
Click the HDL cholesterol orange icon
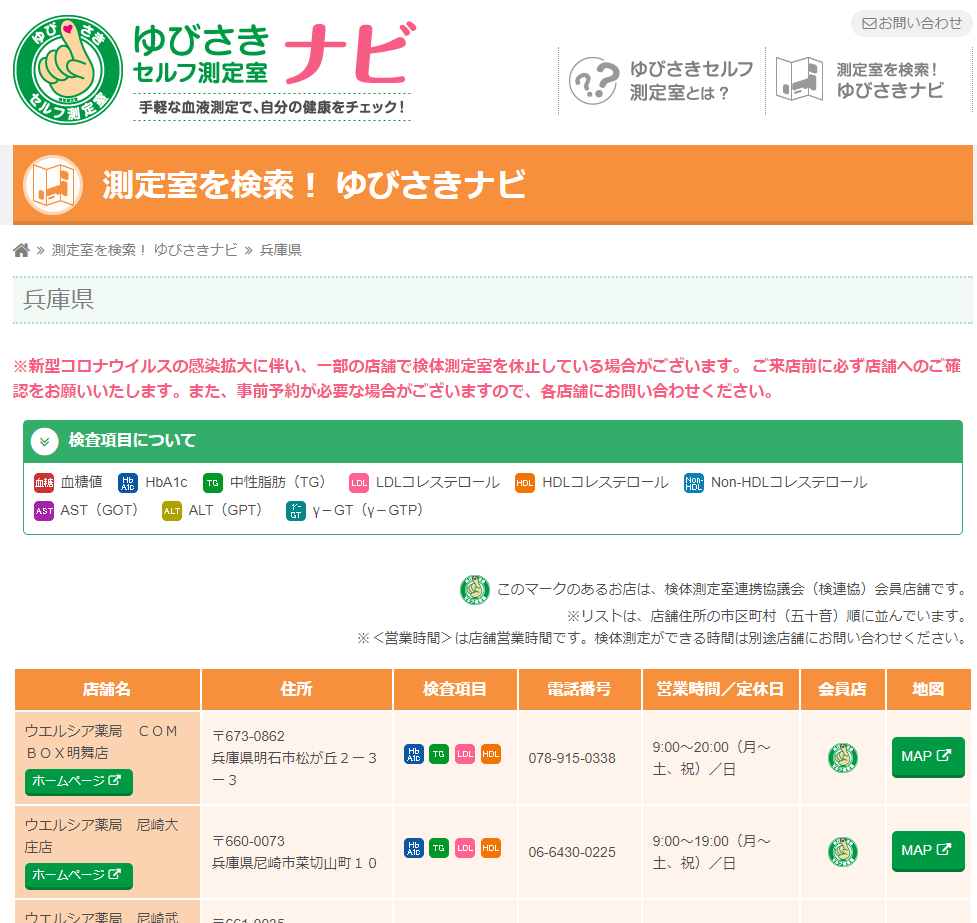(x=525, y=483)
